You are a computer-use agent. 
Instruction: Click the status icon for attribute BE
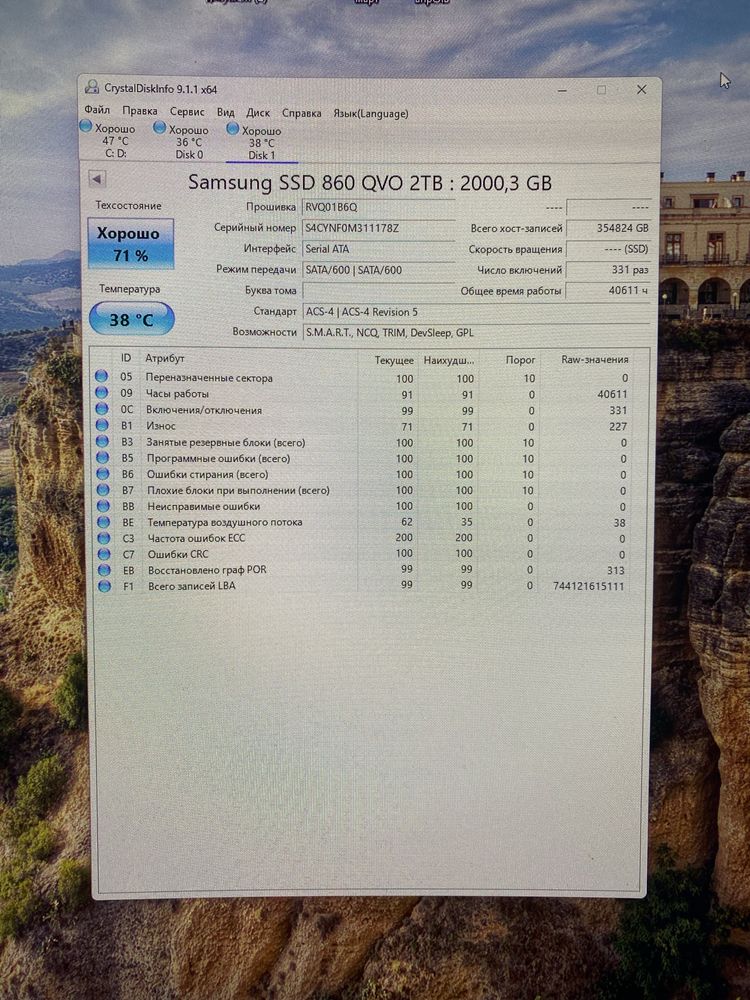tap(103, 521)
